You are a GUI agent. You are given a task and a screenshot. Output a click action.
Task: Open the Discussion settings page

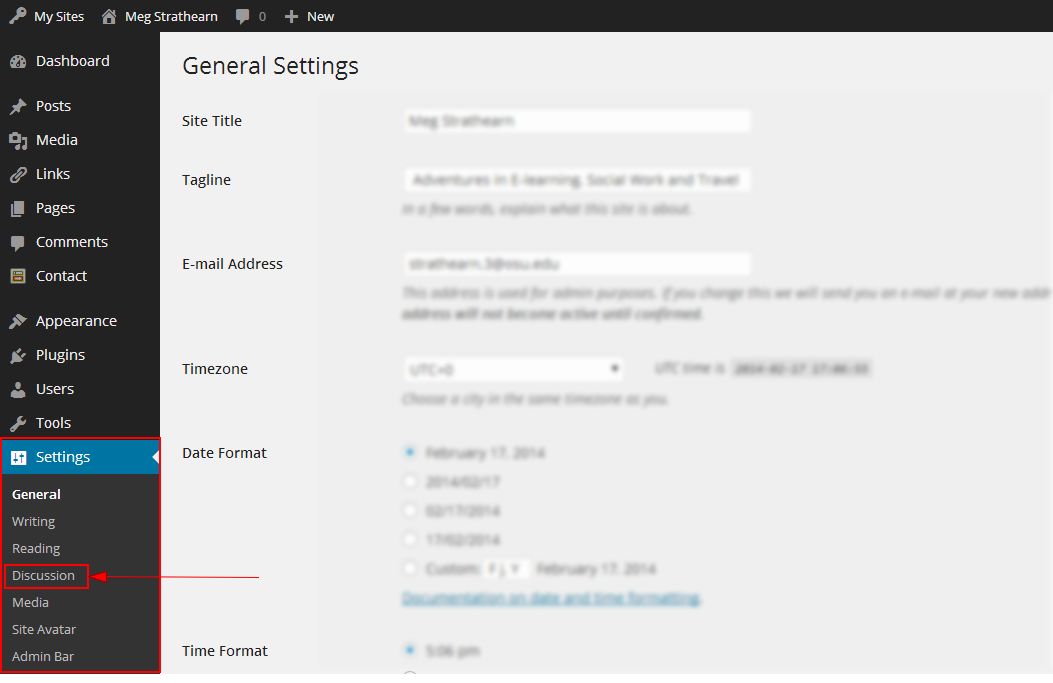point(44,575)
